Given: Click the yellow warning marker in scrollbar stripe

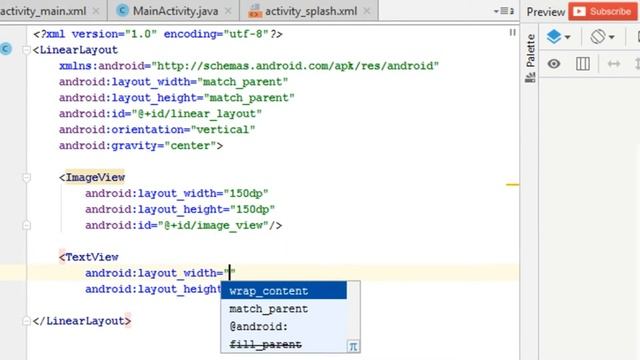Looking at the screenshot, I should (512, 184).
